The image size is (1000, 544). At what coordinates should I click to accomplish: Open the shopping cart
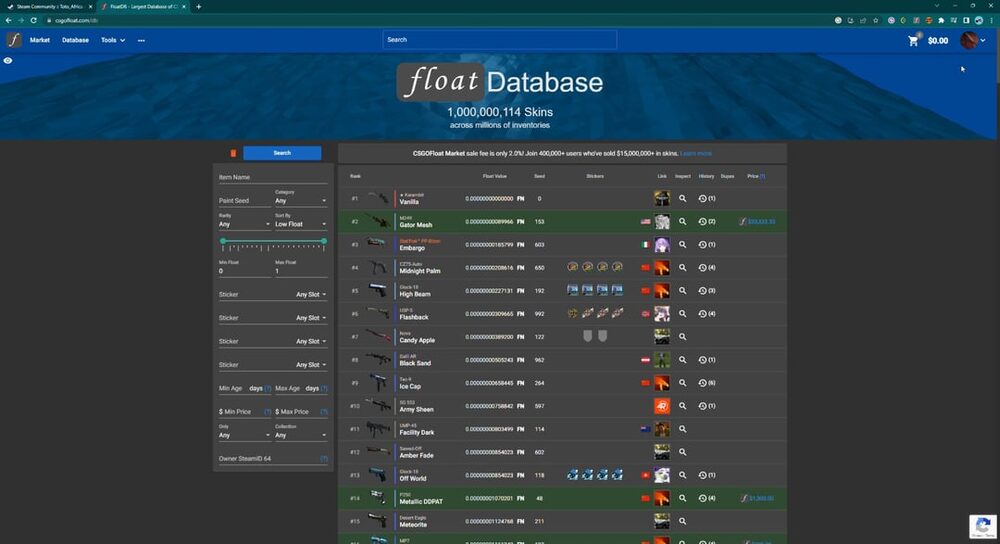click(x=913, y=40)
